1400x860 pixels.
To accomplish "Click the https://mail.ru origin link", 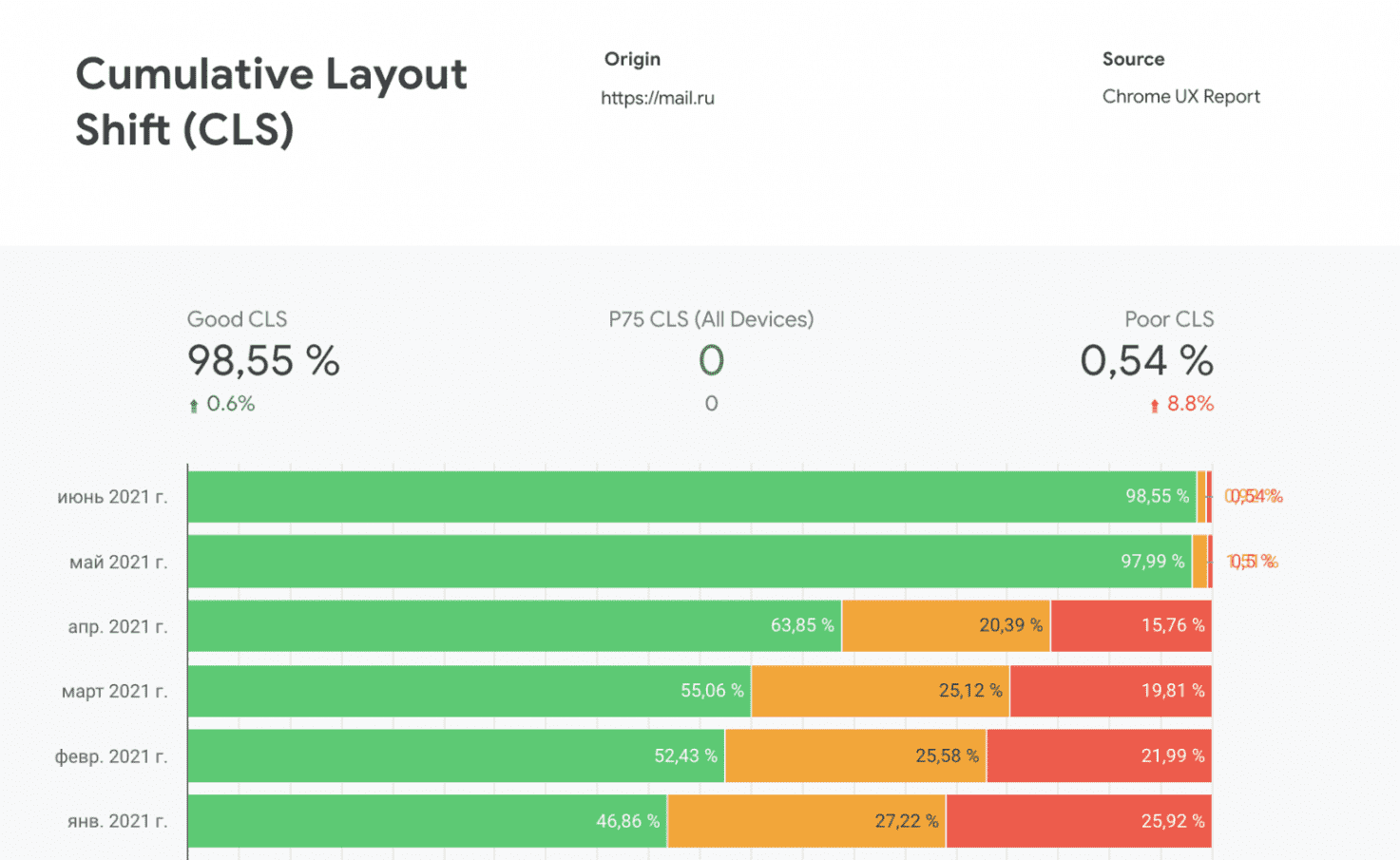I will click(x=657, y=98).
